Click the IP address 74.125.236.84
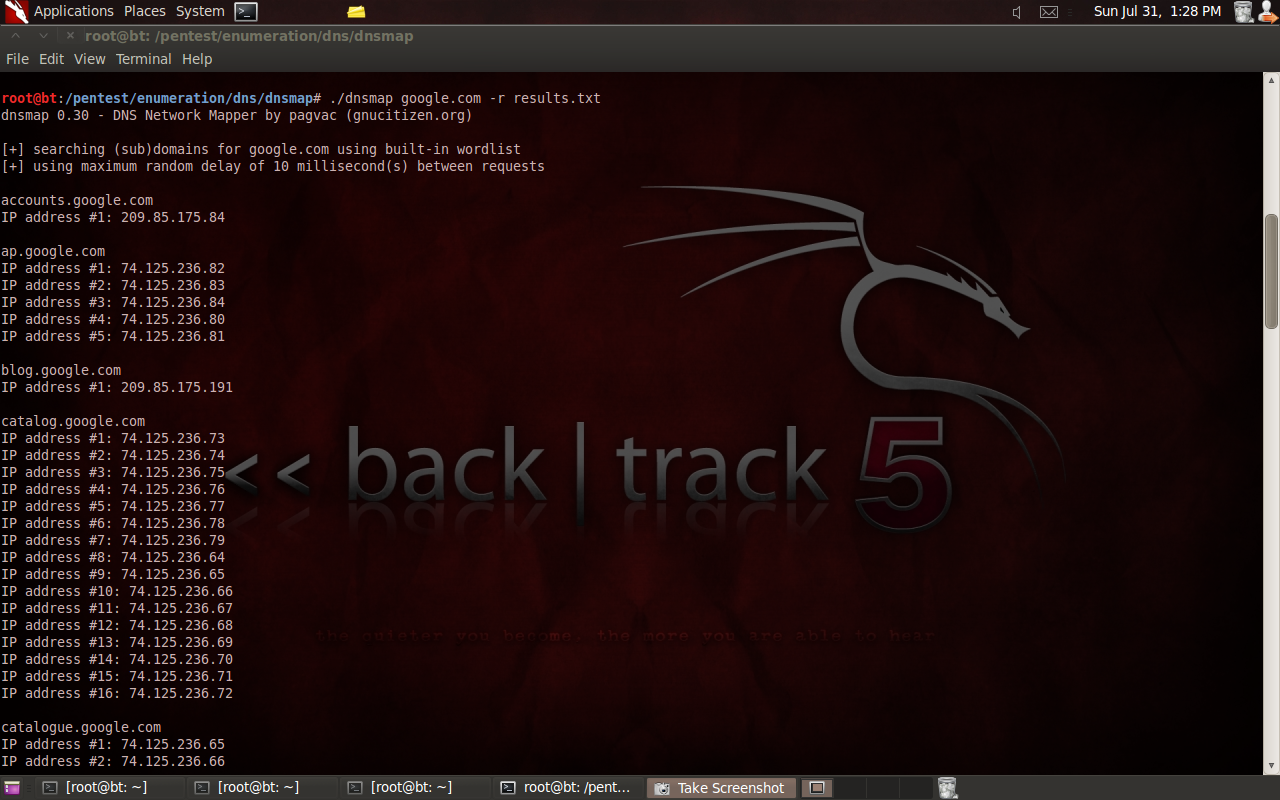Viewport: 1280px width, 800px height. 173,302
